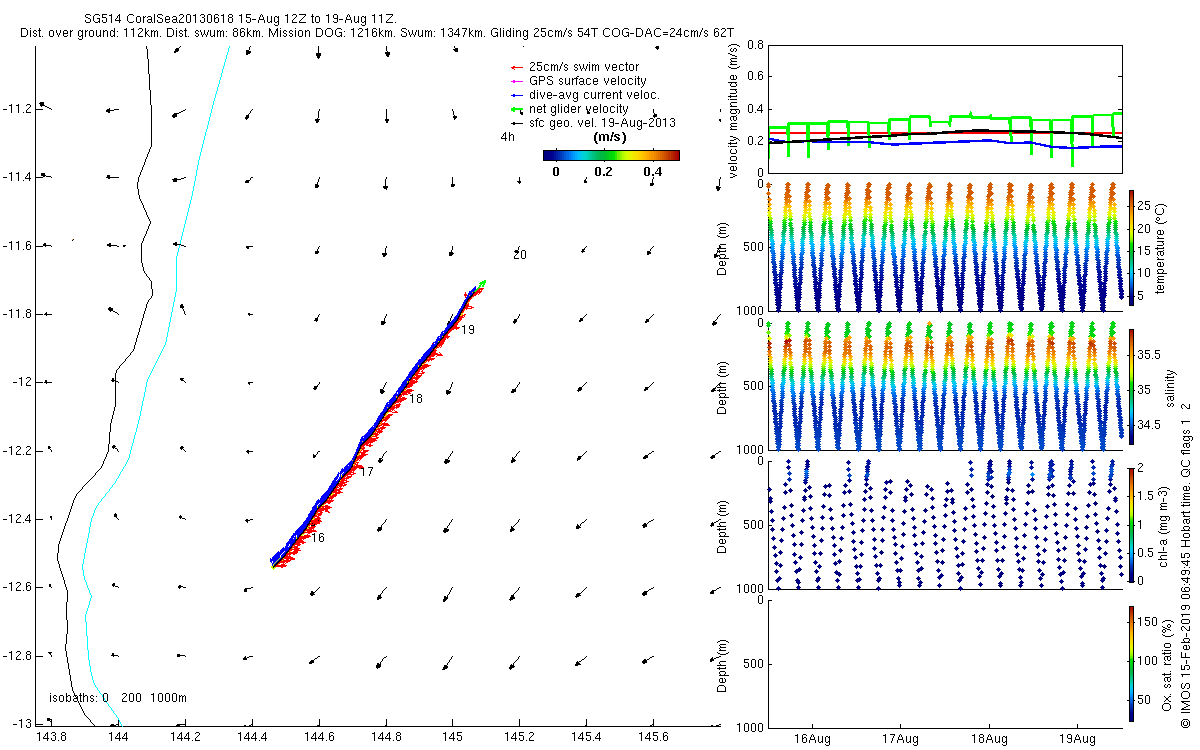The height and width of the screenshot is (750, 1200).
Task: Click the '16Aug' time axis label
Action: click(x=813, y=740)
